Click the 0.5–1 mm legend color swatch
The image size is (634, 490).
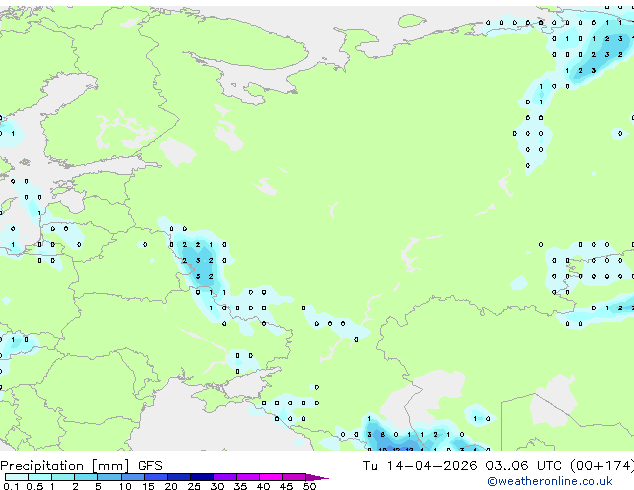pyautogui.click(x=40, y=477)
